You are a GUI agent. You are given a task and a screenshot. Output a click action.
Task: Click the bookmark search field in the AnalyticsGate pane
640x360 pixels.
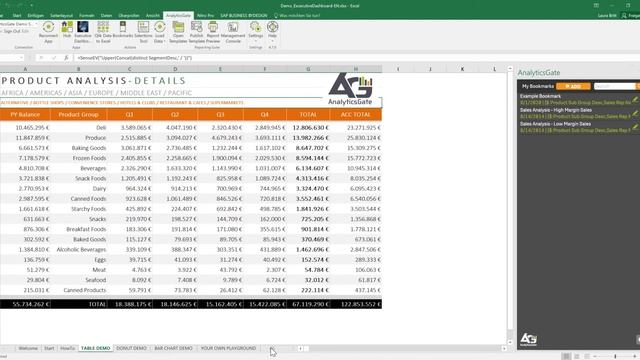tap(615, 86)
